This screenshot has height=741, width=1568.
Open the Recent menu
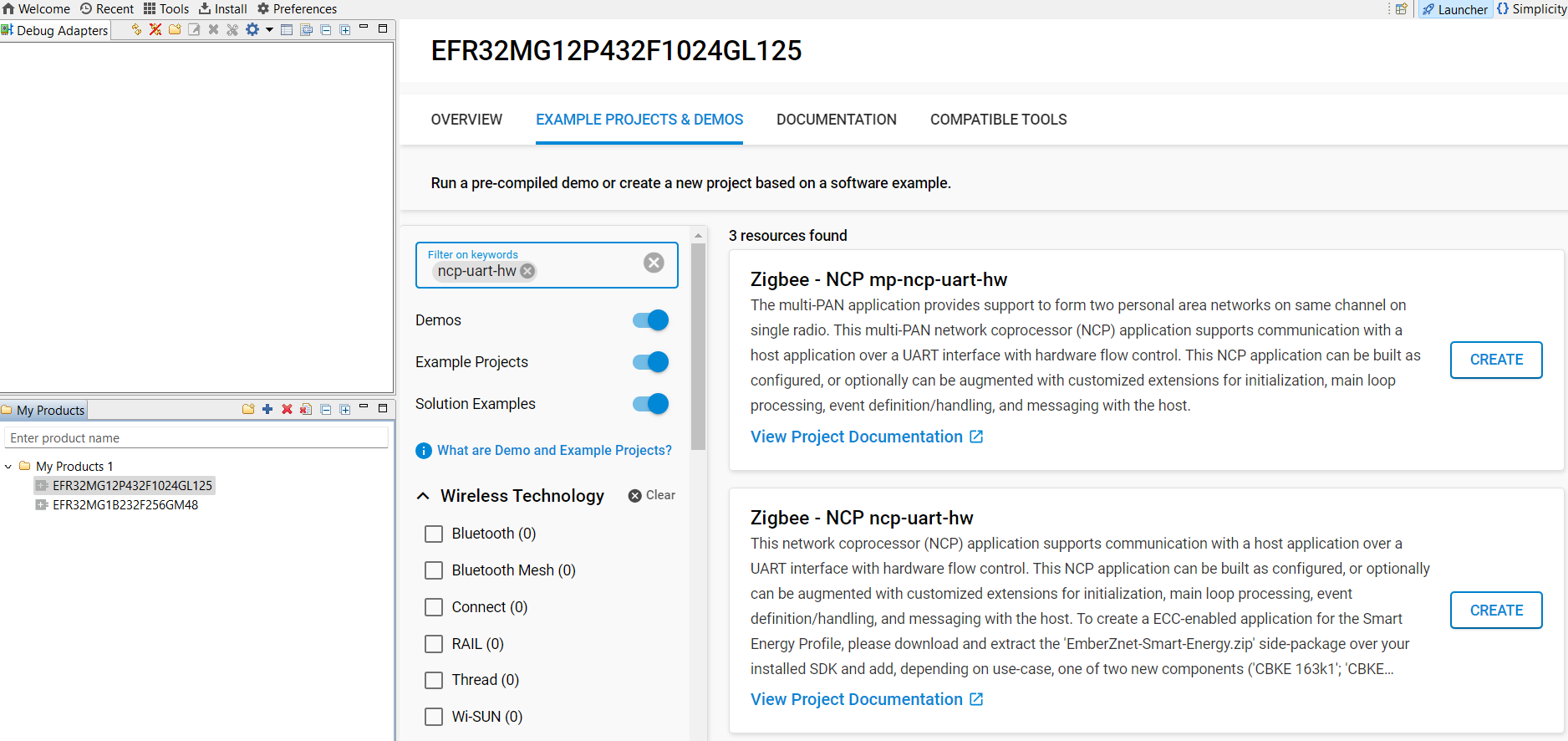(x=106, y=8)
